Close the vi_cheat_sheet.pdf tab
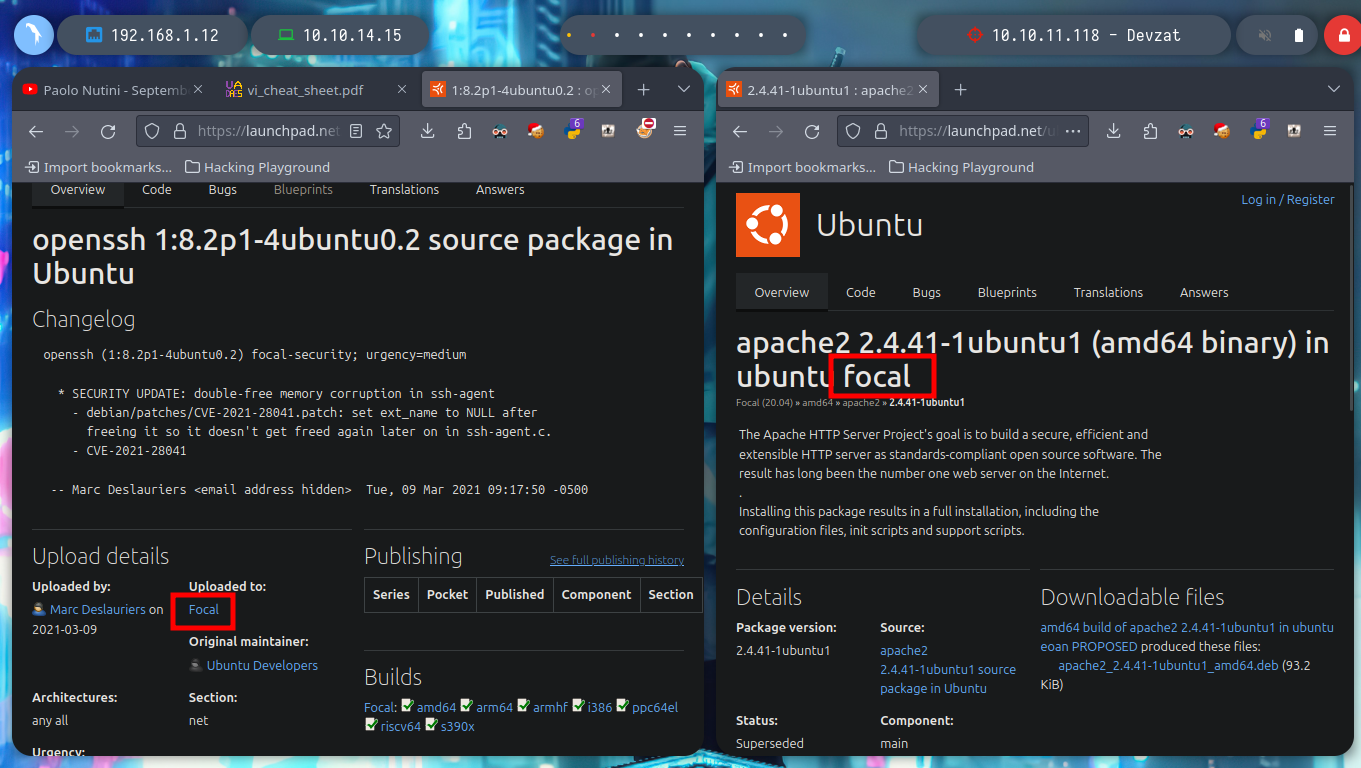Screen dimensions: 1361x768 coord(402,90)
